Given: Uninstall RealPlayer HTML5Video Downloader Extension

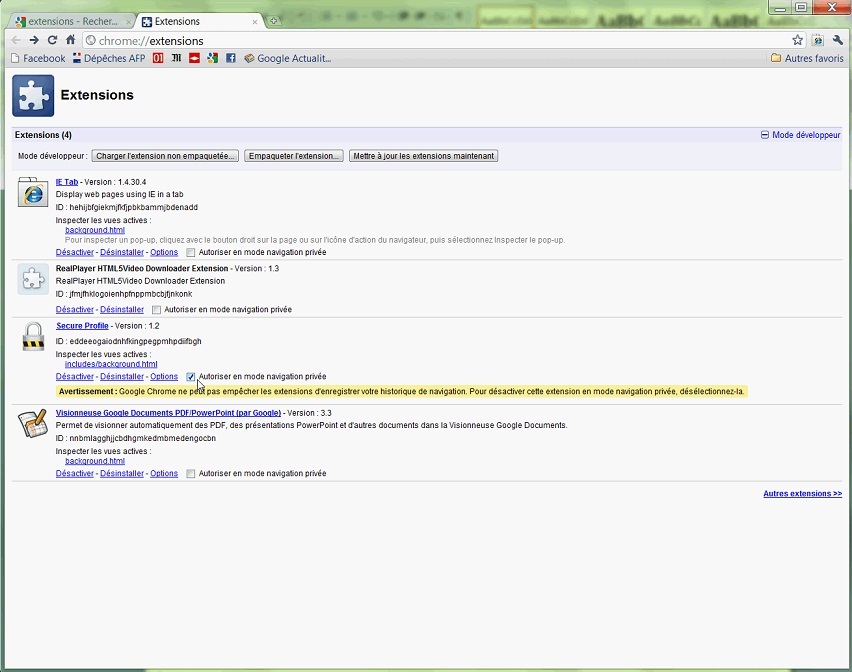Looking at the screenshot, I should pos(122,309).
